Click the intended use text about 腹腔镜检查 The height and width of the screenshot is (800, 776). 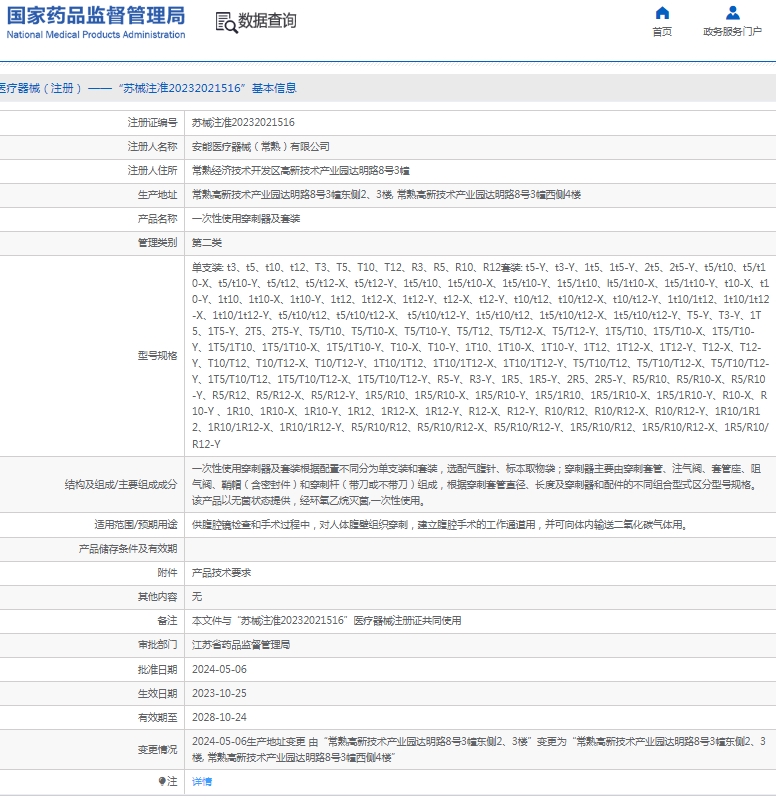(441, 524)
